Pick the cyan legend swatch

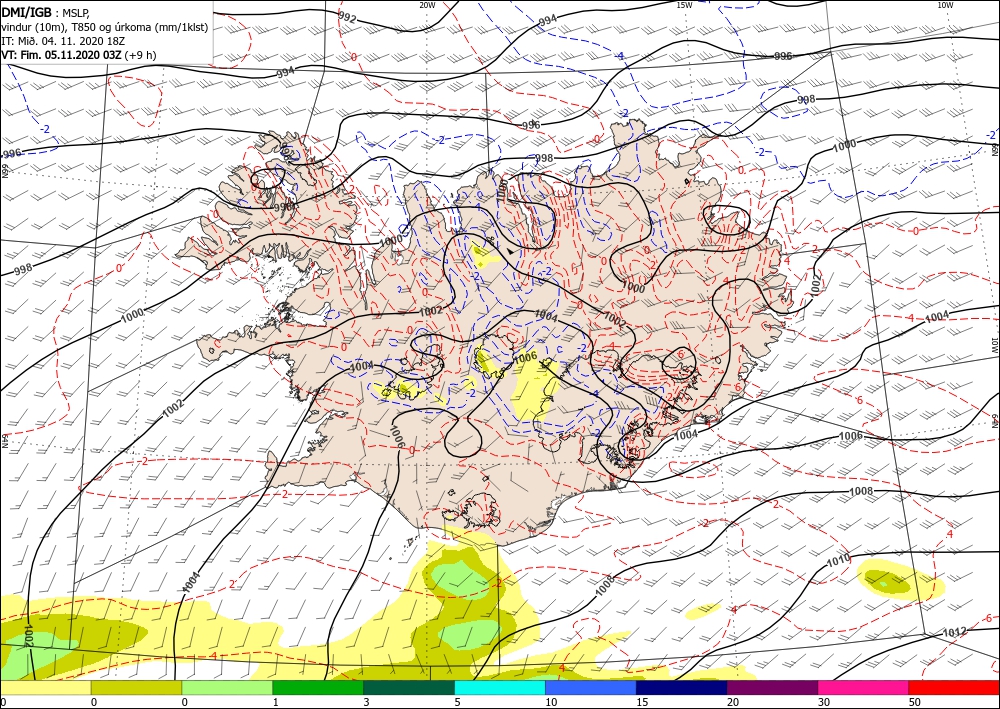click(500, 687)
